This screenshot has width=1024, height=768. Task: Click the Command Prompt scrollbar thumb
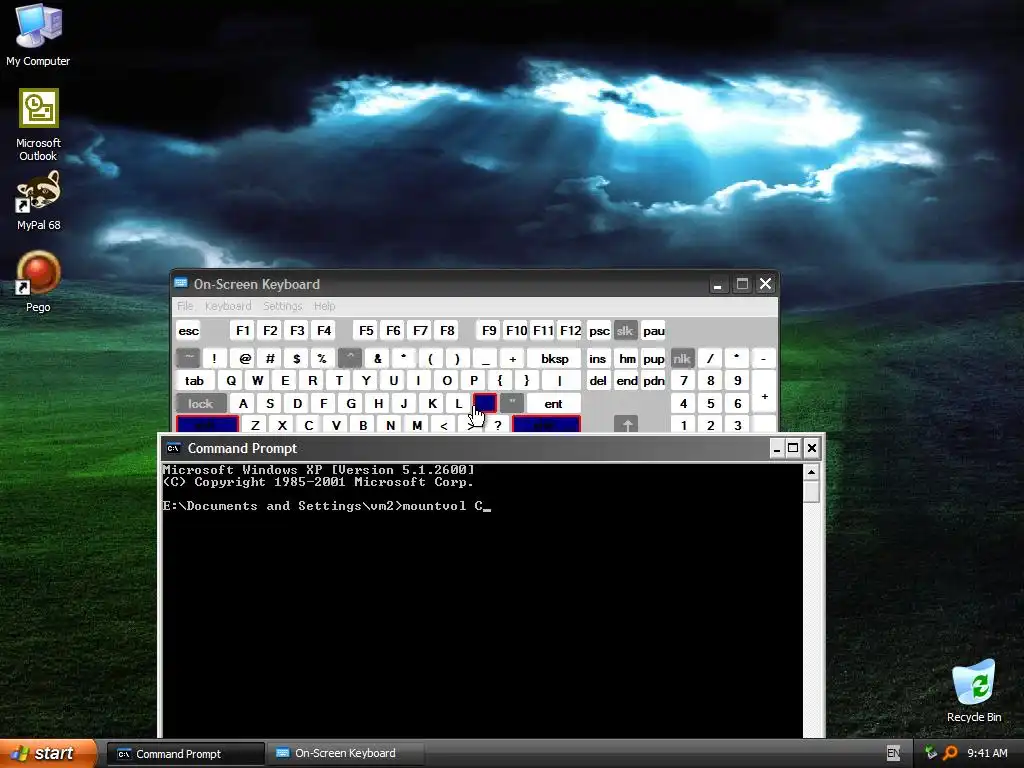pos(811,492)
